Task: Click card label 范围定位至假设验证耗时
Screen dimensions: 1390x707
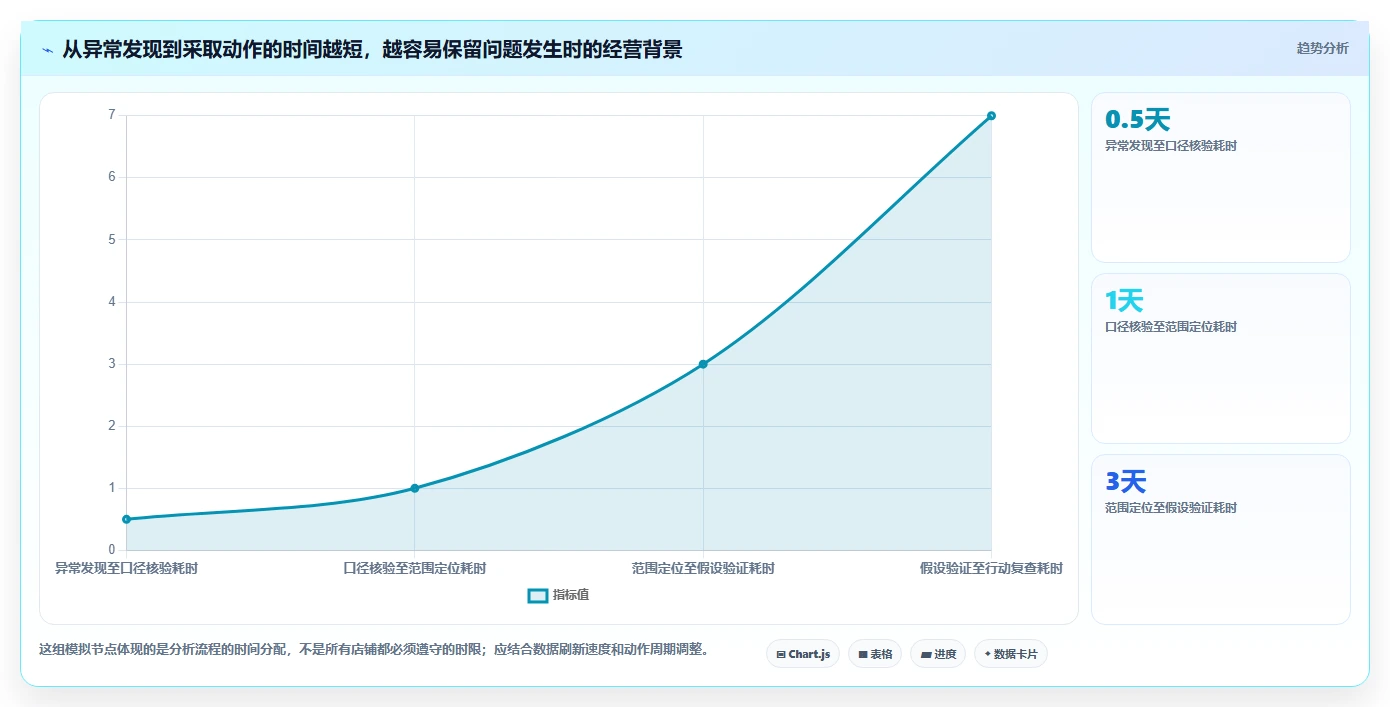Action: click(1170, 508)
